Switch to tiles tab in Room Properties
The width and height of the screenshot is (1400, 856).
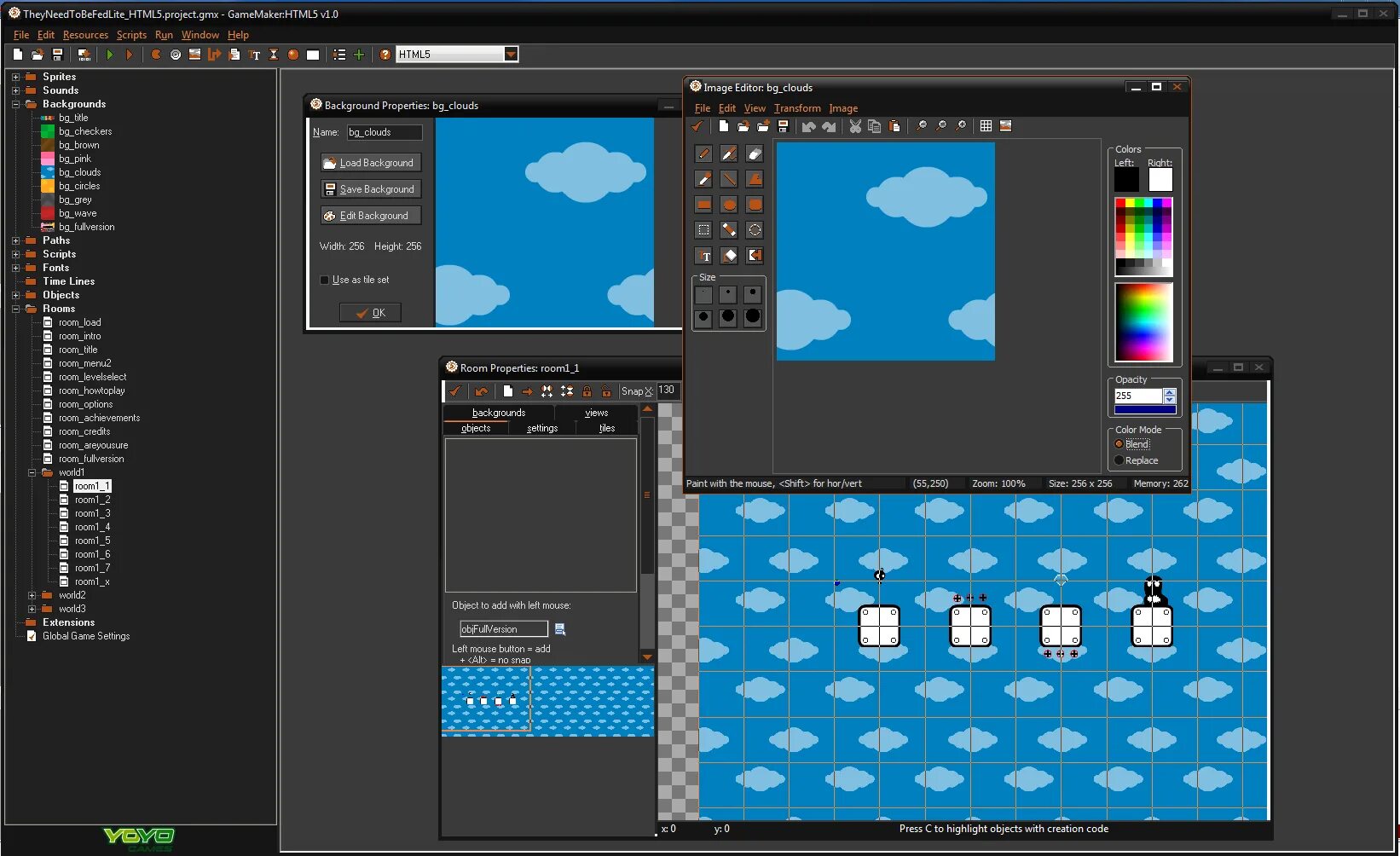pyautogui.click(x=607, y=428)
